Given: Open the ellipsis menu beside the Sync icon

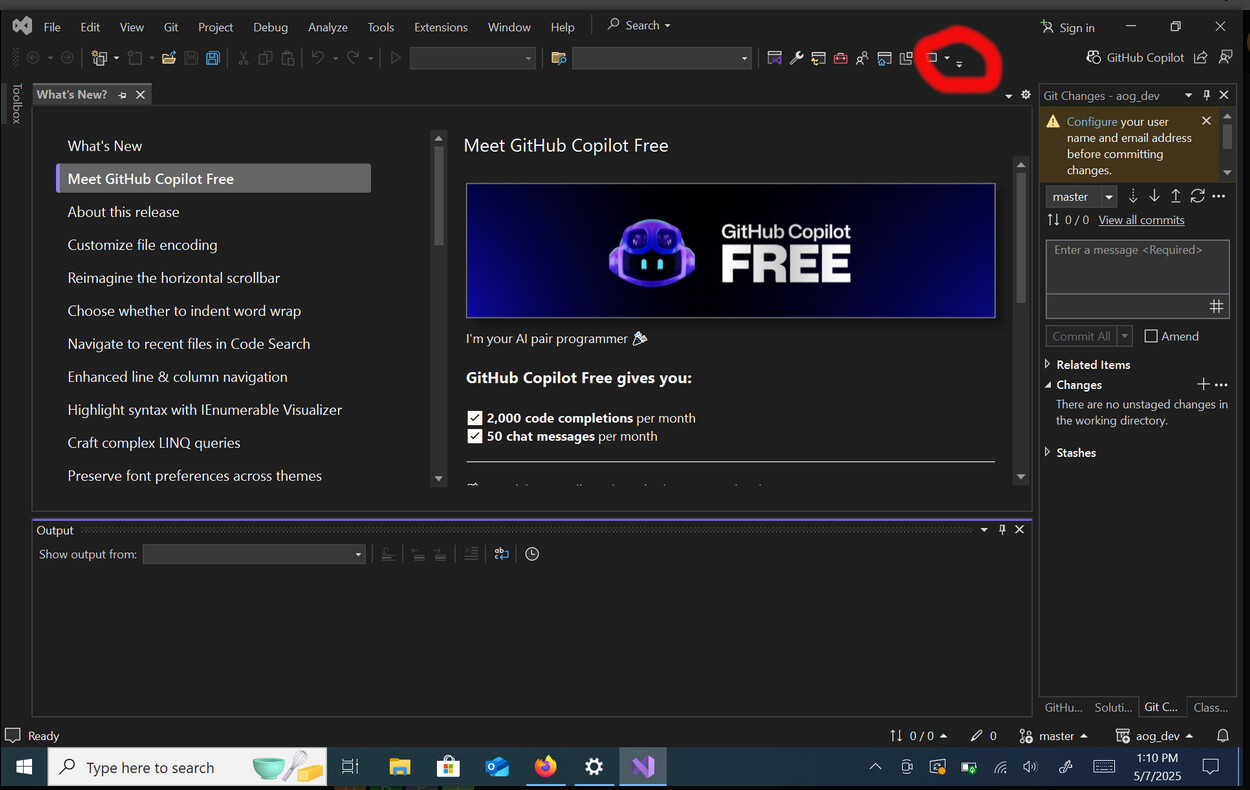Looking at the screenshot, I should click(x=1218, y=196).
